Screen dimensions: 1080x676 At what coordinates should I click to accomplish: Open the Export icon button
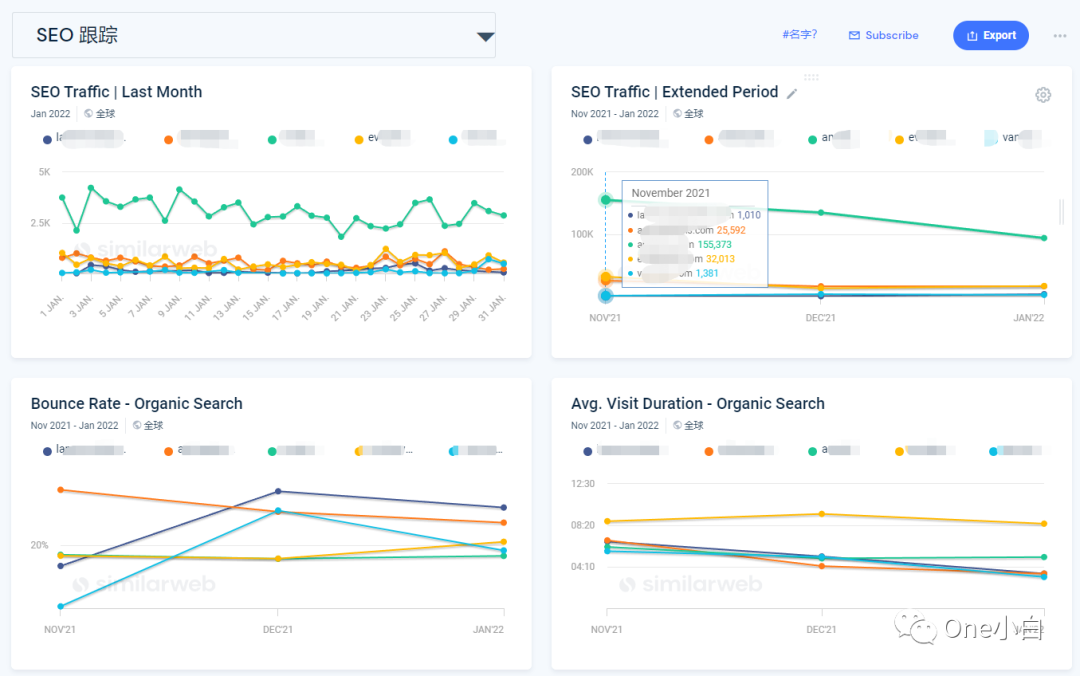(973, 35)
